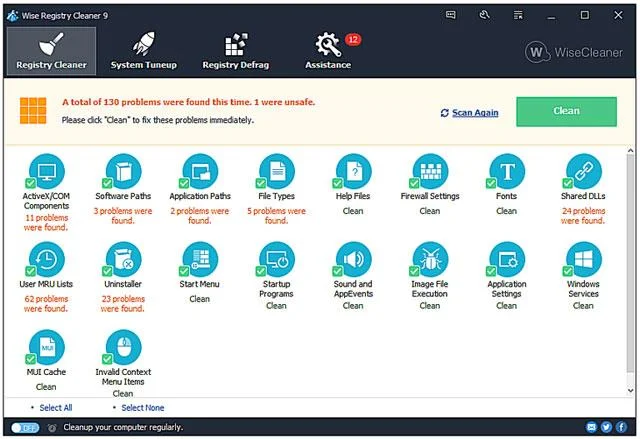This screenshot has width=640, height=439.
Task: Click the WiseCleaner logo
Action: [574, 52]
